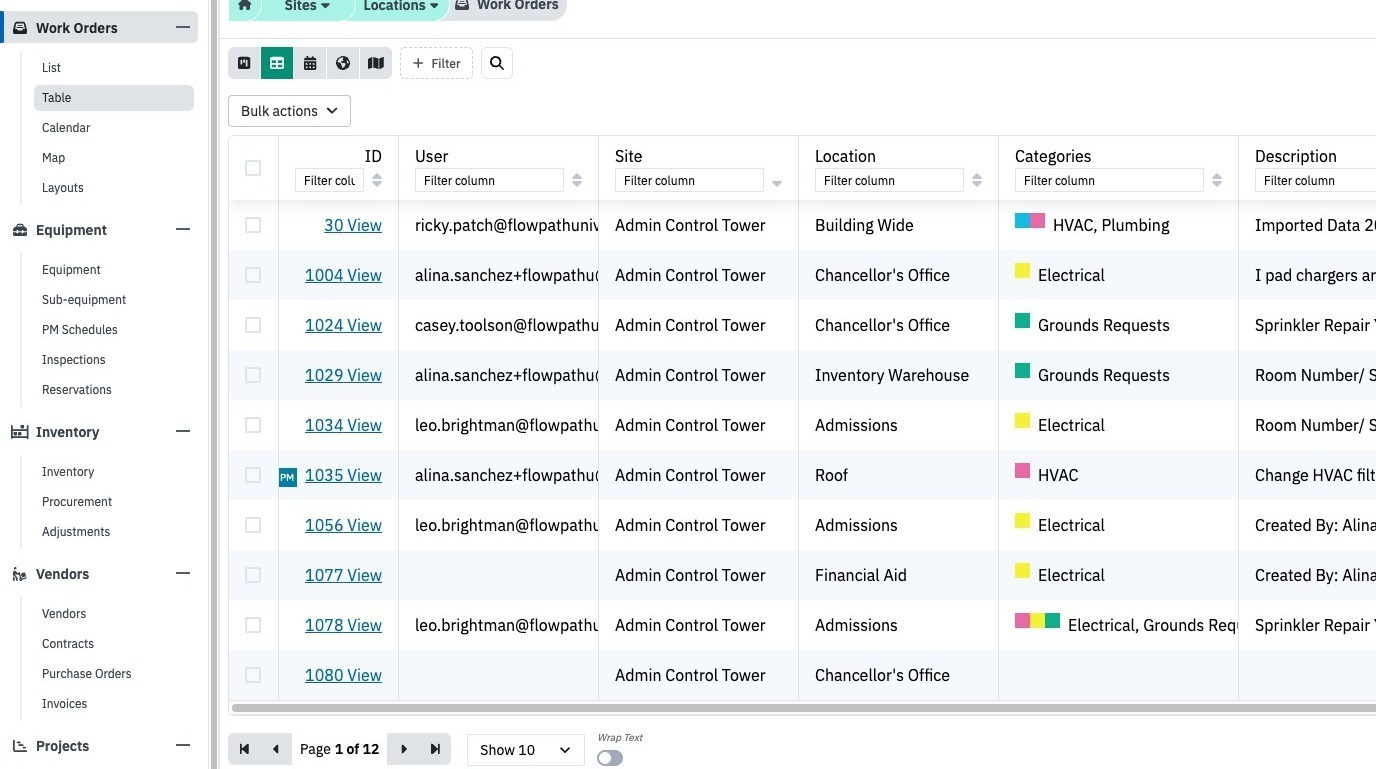Open Calendar in the sidebar

pyautogui.click(x=66, y=128)
